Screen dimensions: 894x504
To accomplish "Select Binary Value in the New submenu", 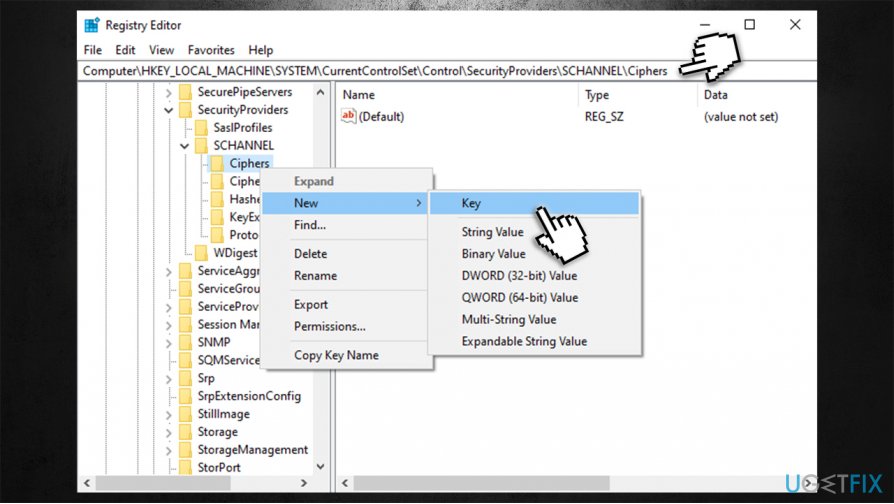I will tap(534, 254).
